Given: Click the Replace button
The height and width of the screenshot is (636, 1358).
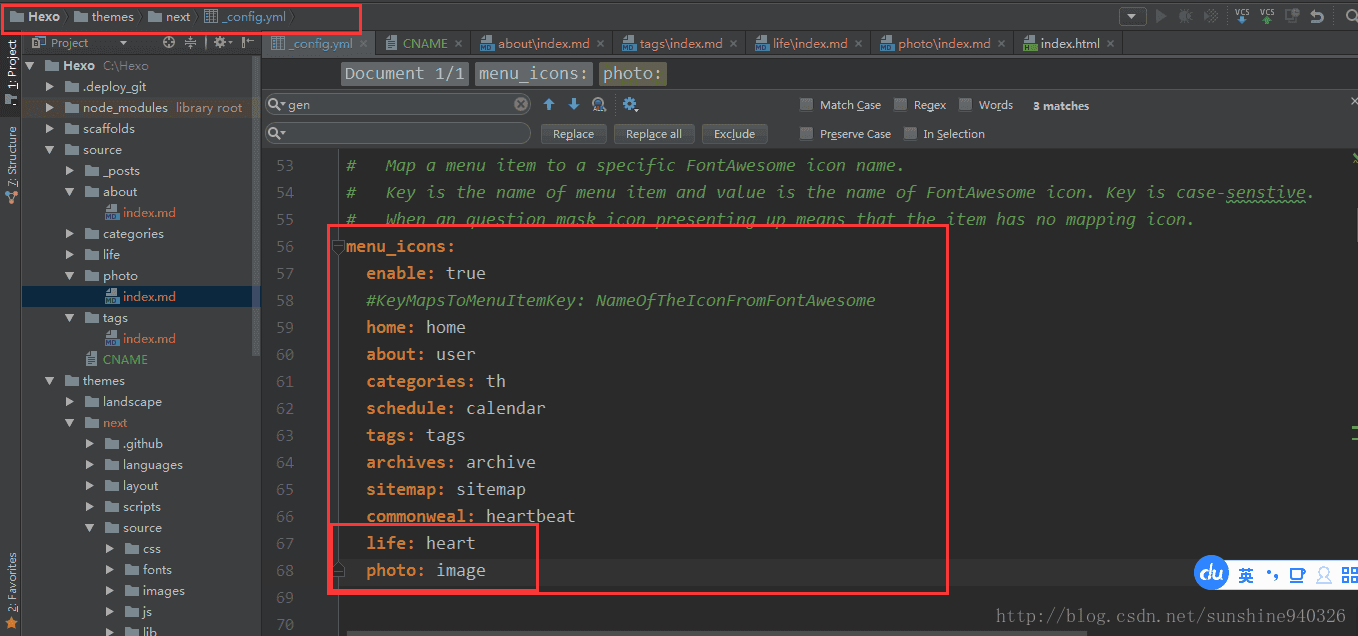Looking at the screenshot, I should 573,134.
